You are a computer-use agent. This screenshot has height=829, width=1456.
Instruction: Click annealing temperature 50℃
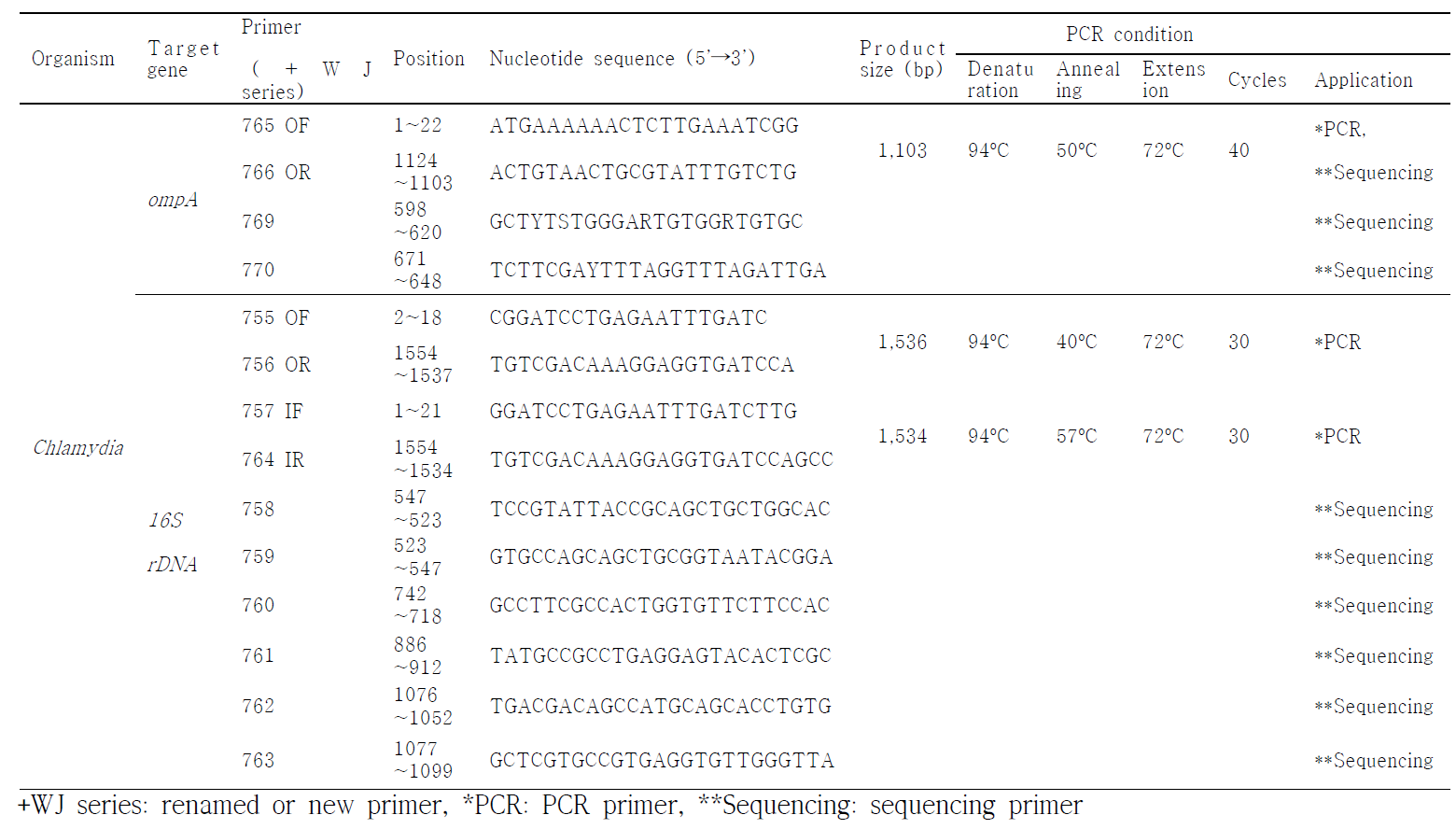[1076, 151]
